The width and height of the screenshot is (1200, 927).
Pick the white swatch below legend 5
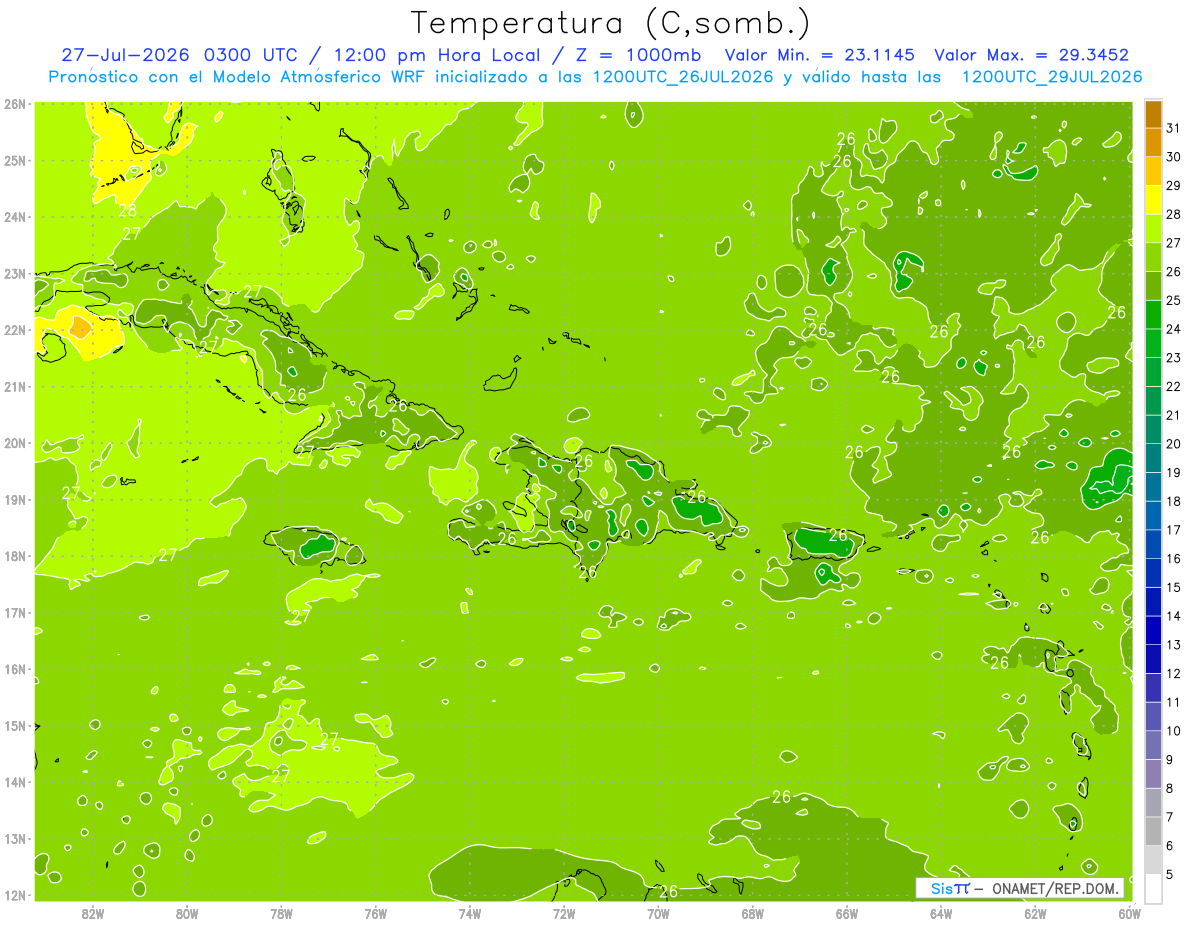(x=1153, y=888)
